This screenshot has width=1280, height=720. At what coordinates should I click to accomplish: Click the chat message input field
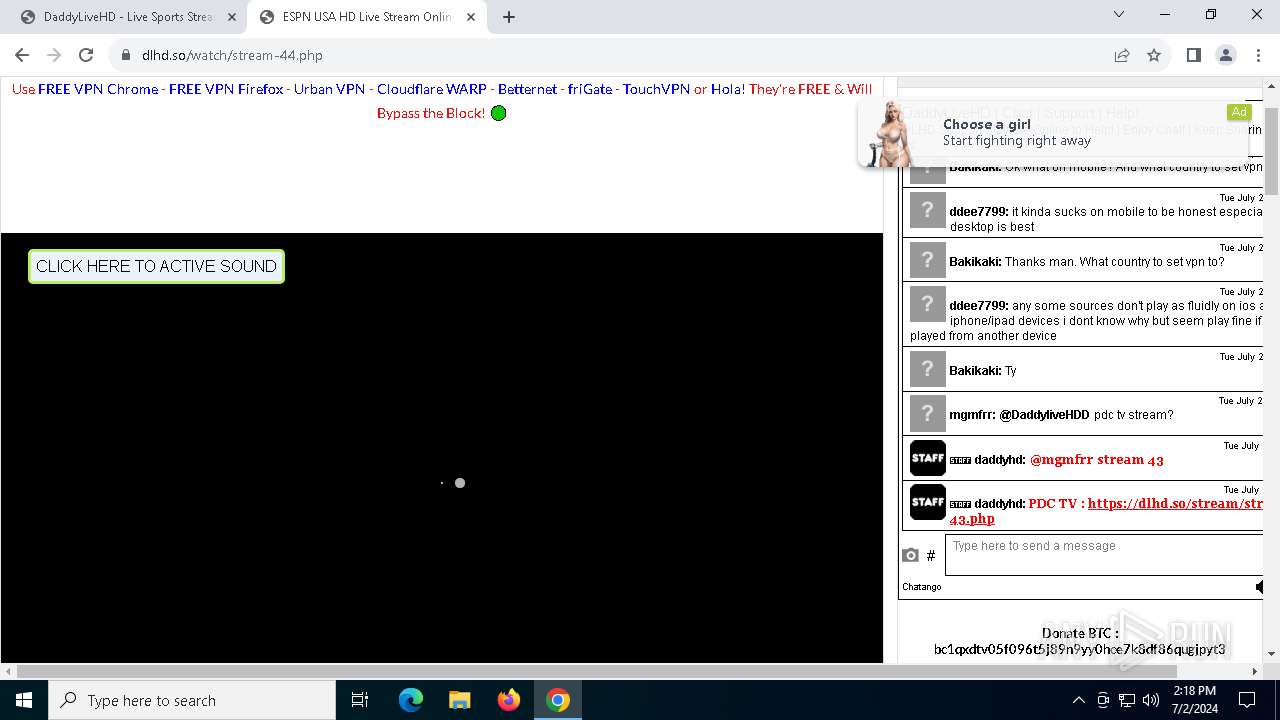pos(1105,555)
